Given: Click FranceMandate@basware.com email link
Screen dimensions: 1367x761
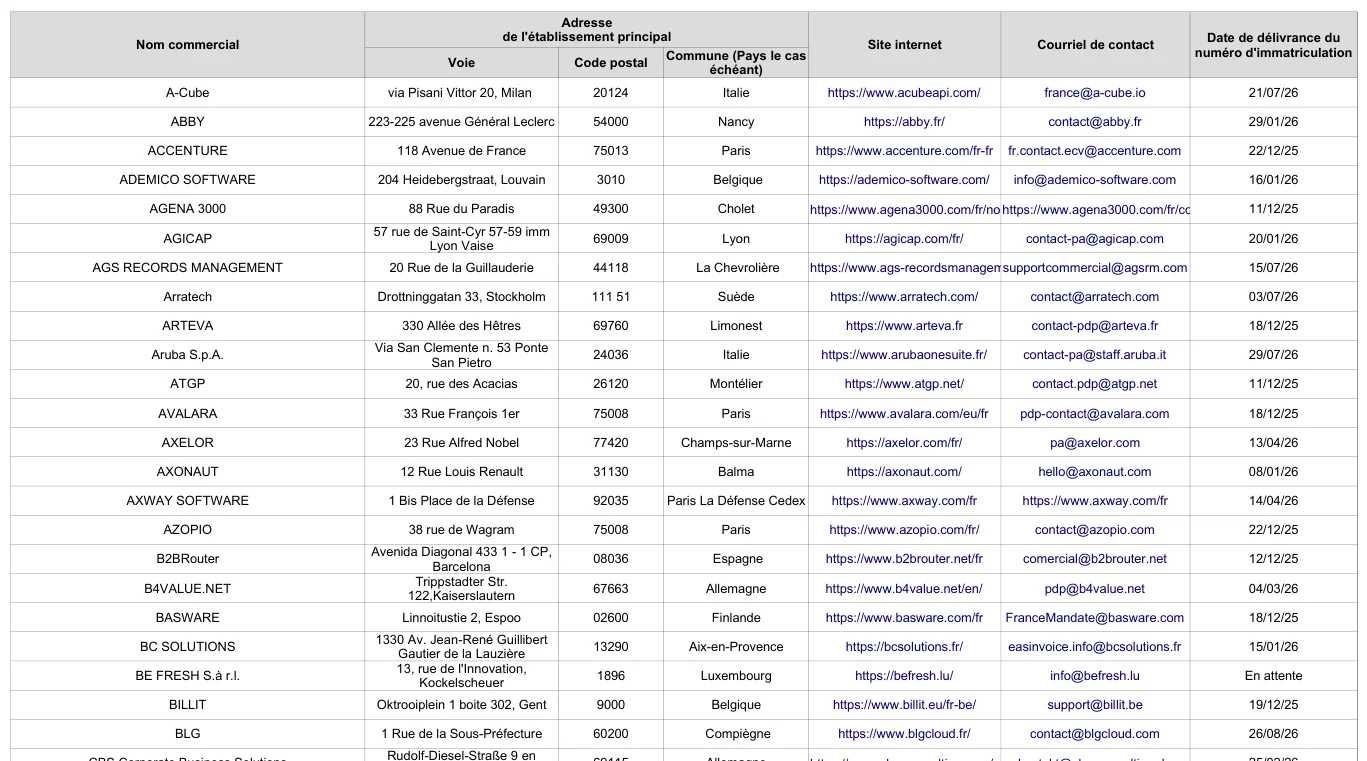Looking at the screenshot, I should (1095, 618).
